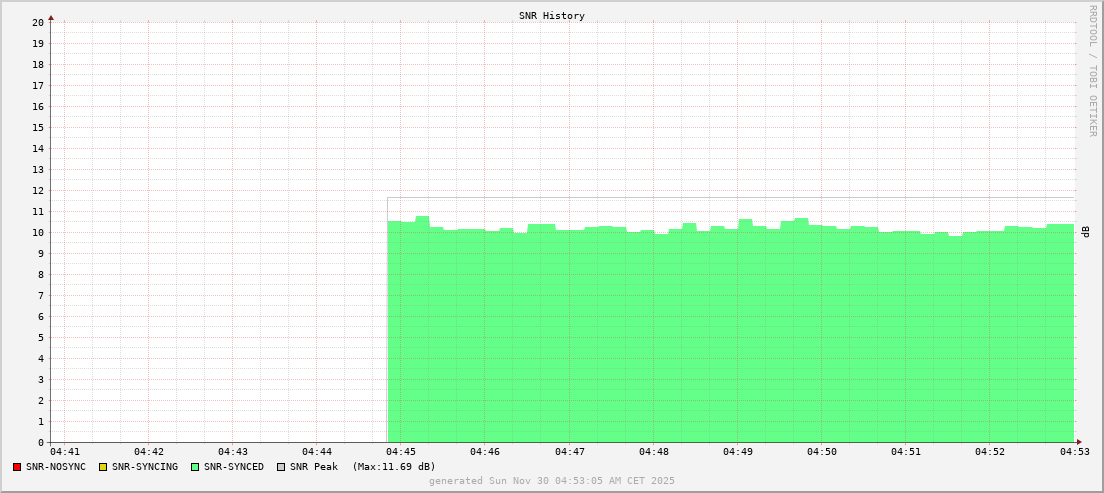Click the red arrow at x-axis end
Screen dimensions: 1104x493
(1078, 442)
